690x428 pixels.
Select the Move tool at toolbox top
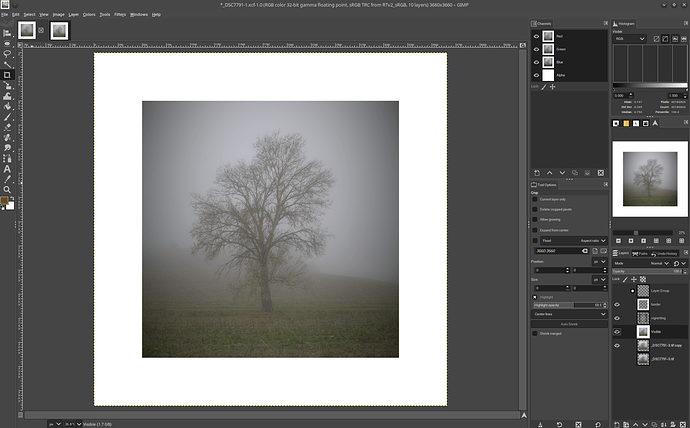tap(7, 33)
